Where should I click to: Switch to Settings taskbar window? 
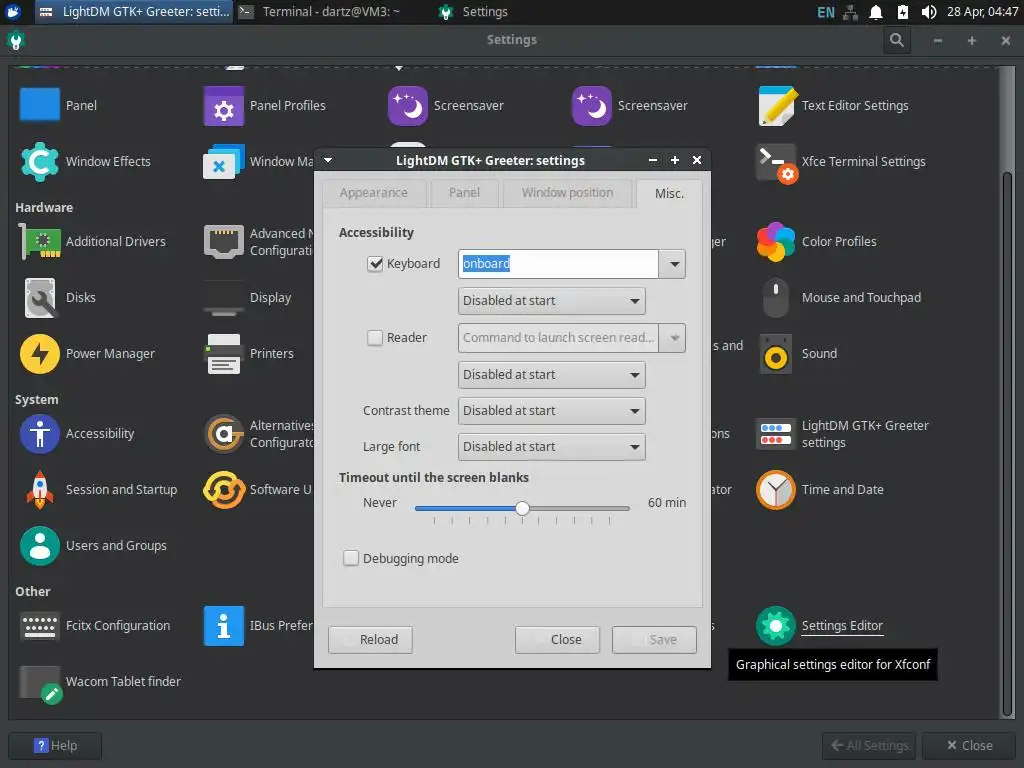[x=475, y=12]
